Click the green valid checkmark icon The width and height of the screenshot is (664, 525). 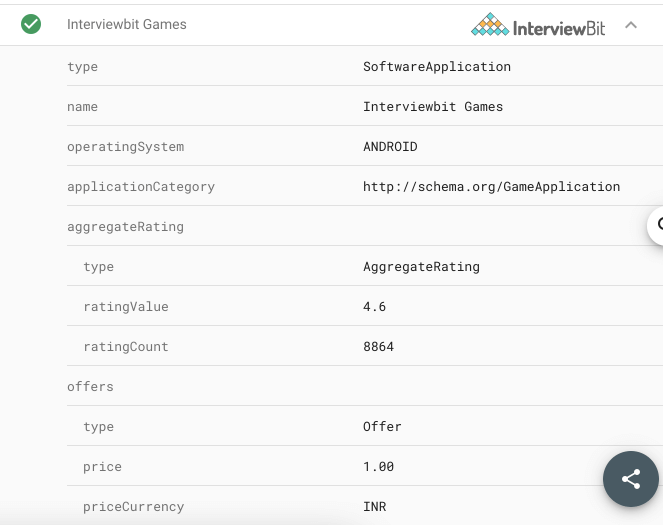pos(31,24)
